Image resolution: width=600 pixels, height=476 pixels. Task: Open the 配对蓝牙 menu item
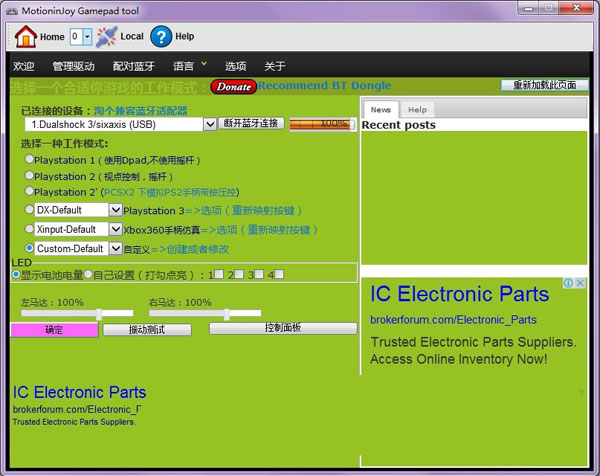point(134,66)
